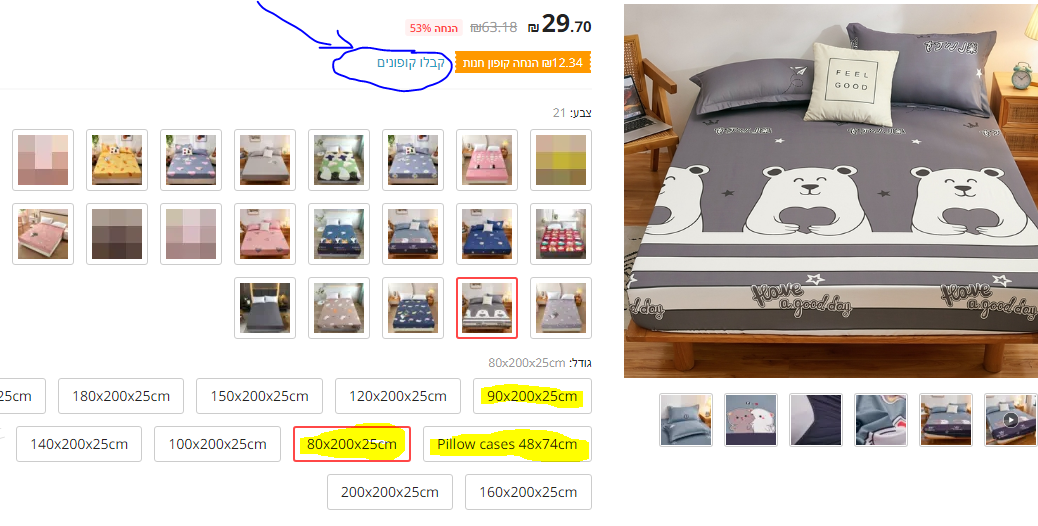Play the product video thumbnail
This screenshot has width=1038, height=526.
click(1010, 419)
